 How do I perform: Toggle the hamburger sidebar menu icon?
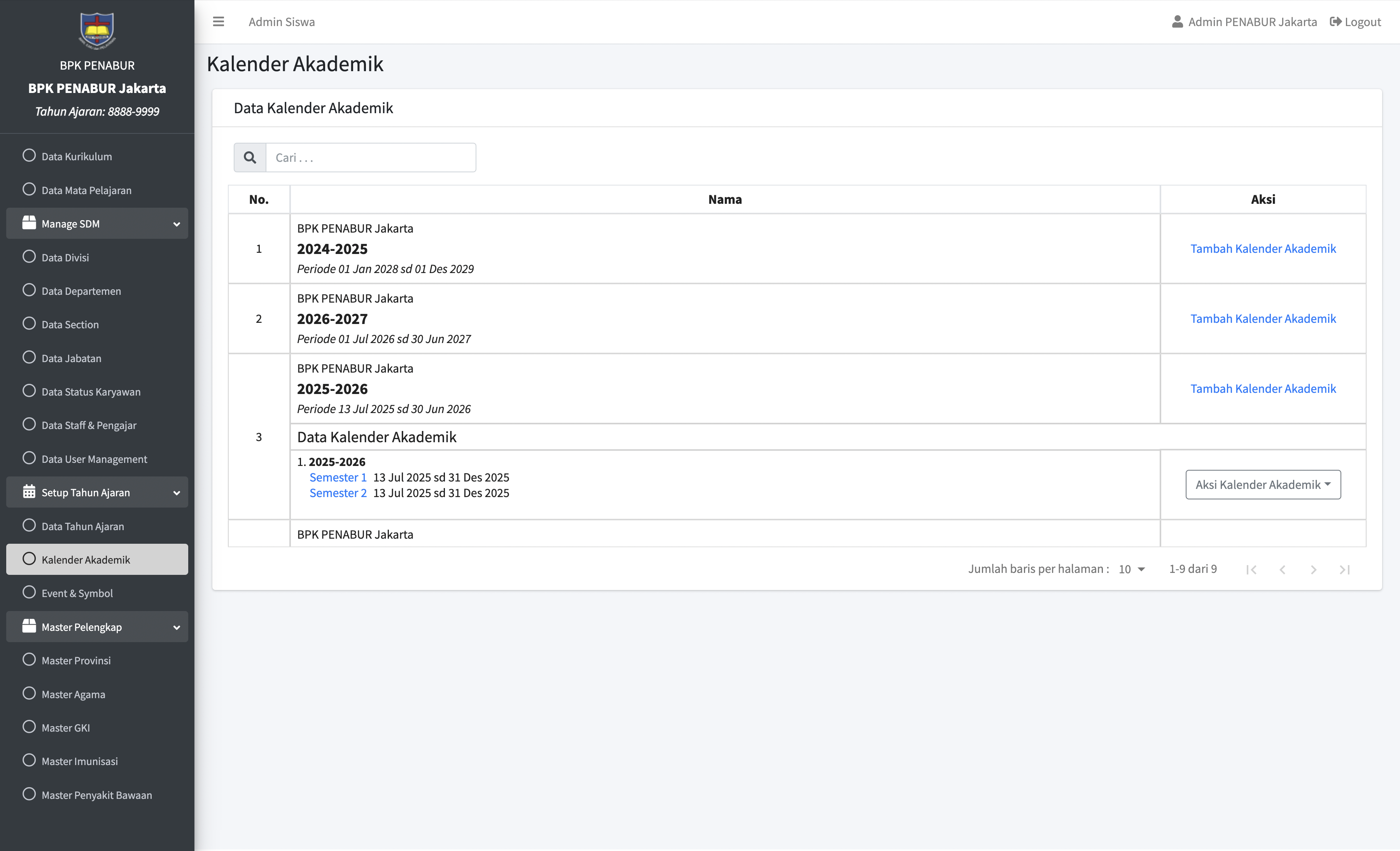tap(218, 22)
